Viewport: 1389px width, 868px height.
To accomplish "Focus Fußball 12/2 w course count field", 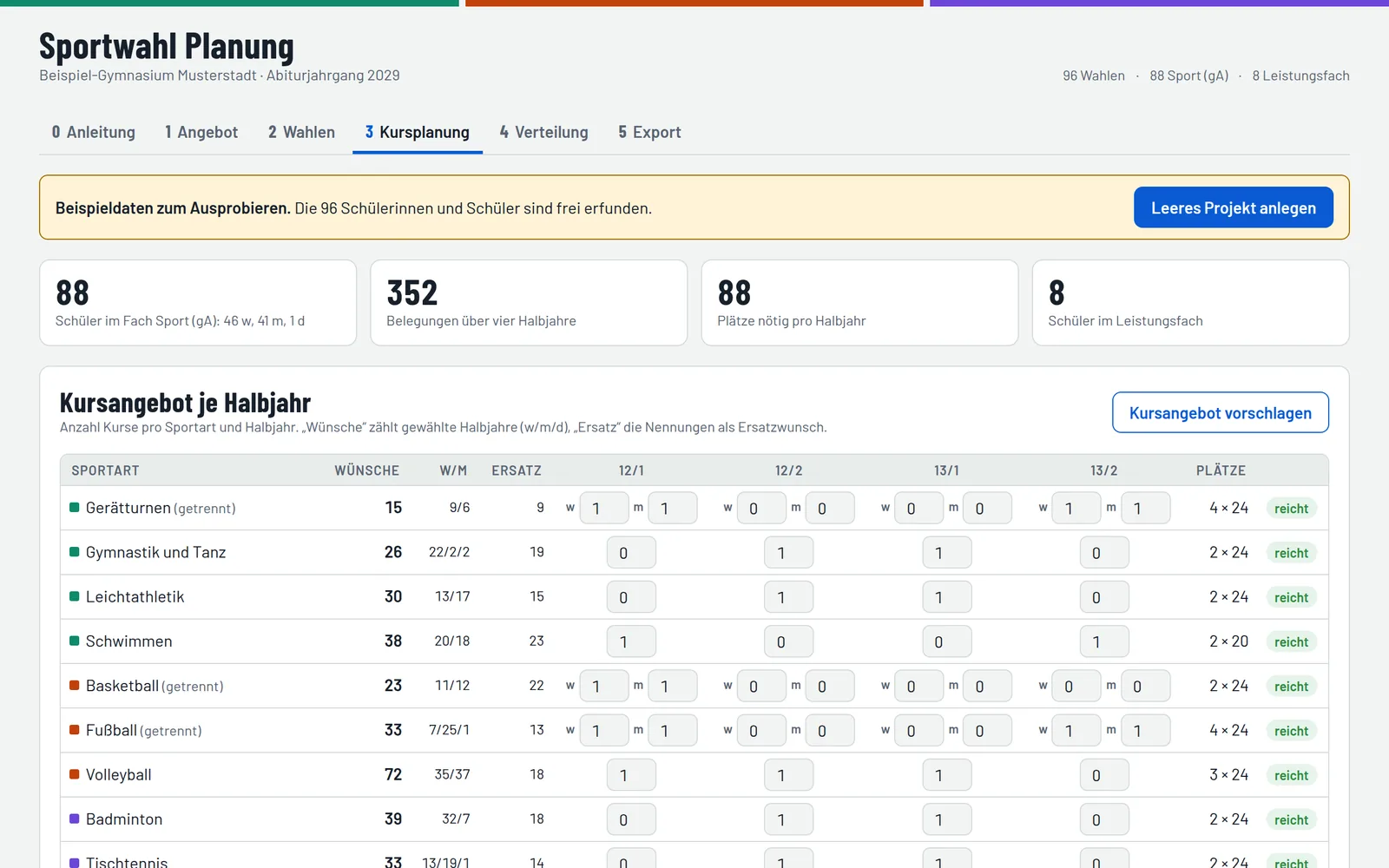I will 761,730.
